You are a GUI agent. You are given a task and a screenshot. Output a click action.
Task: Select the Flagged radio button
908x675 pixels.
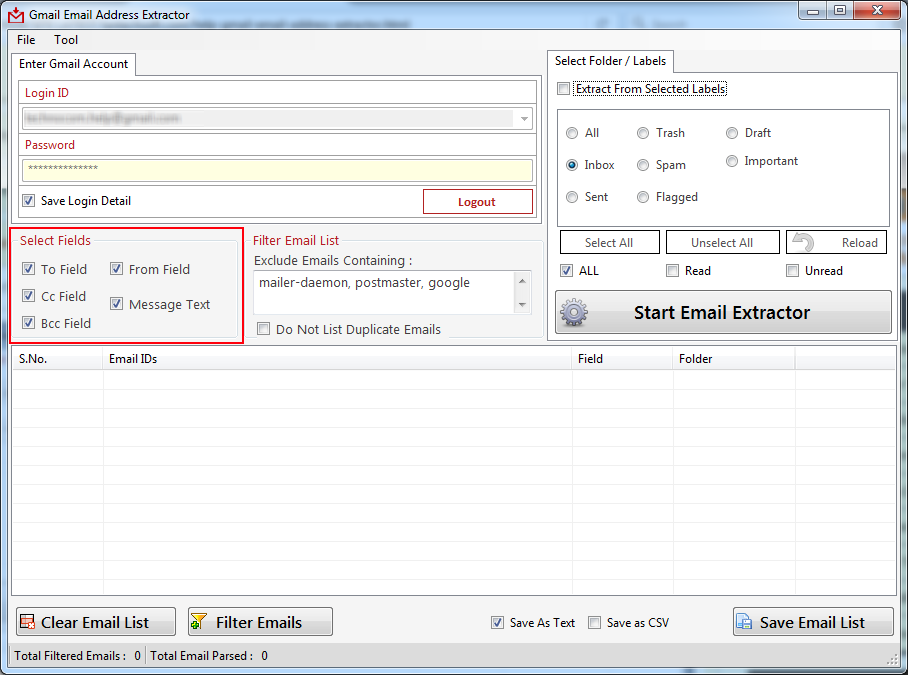click(643, 197)
